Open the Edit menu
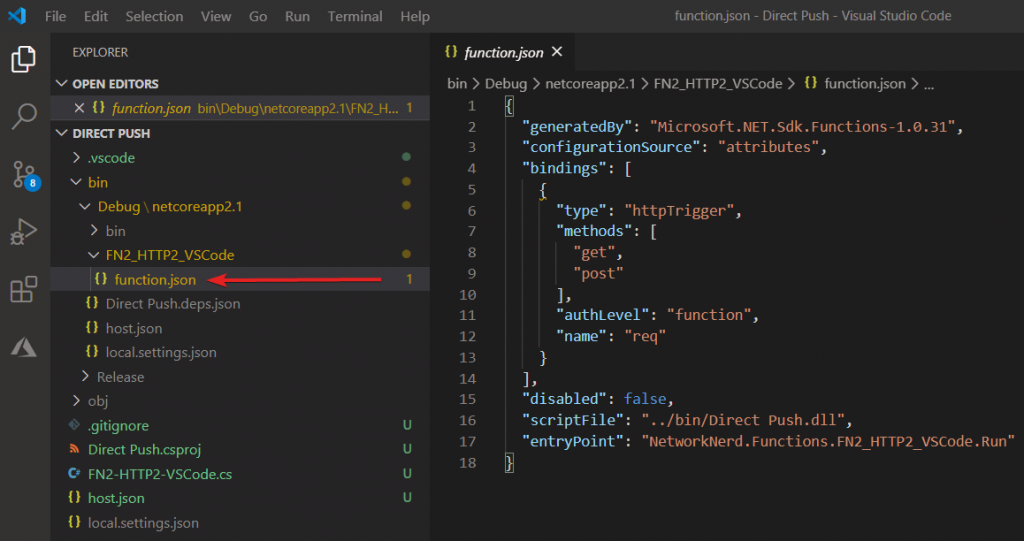 [x=96, y=16]
